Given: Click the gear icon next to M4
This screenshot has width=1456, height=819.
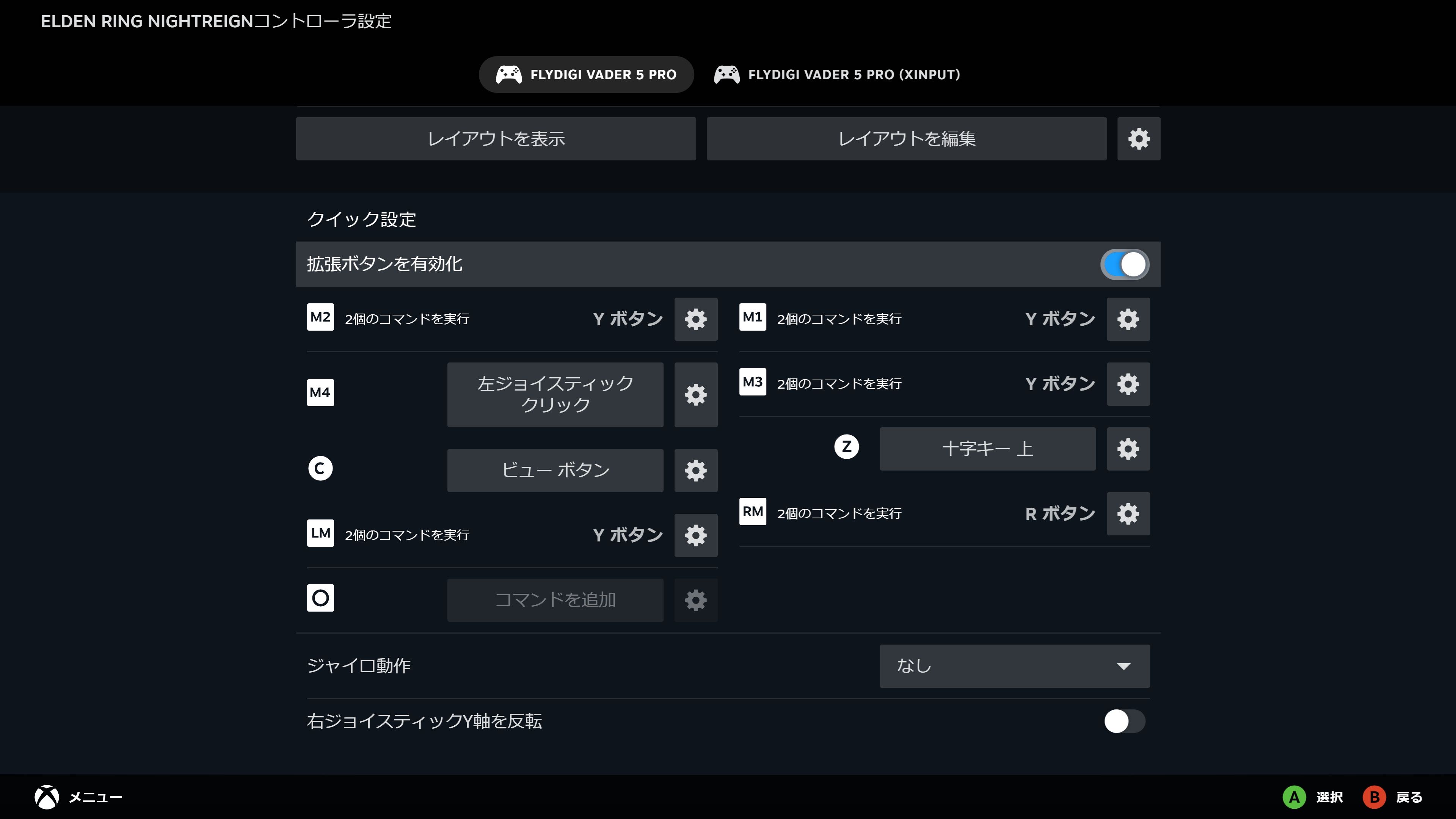Looking at the screenshot, I should 696,394.
